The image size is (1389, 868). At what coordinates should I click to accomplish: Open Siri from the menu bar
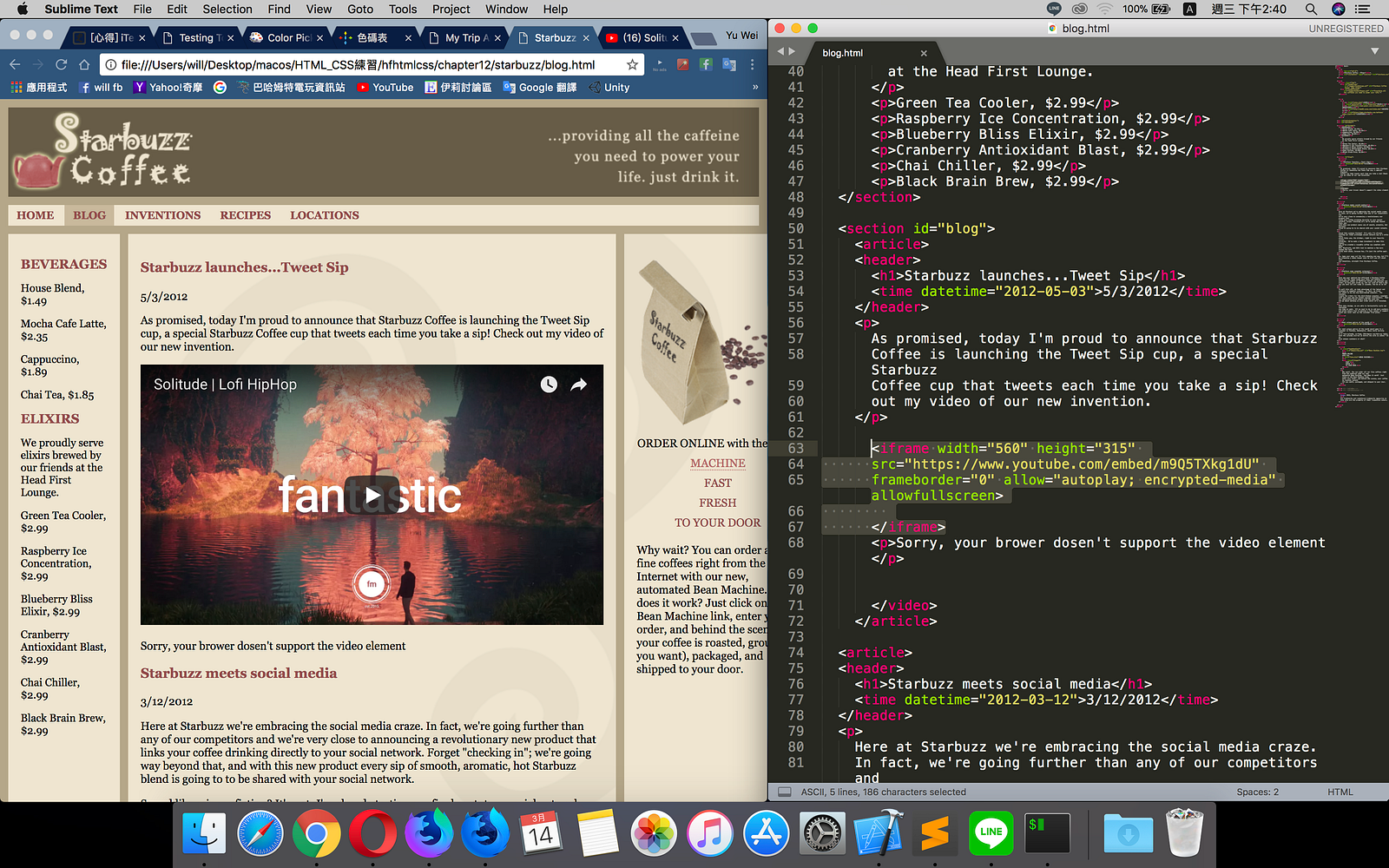(x=1338, y=9)
